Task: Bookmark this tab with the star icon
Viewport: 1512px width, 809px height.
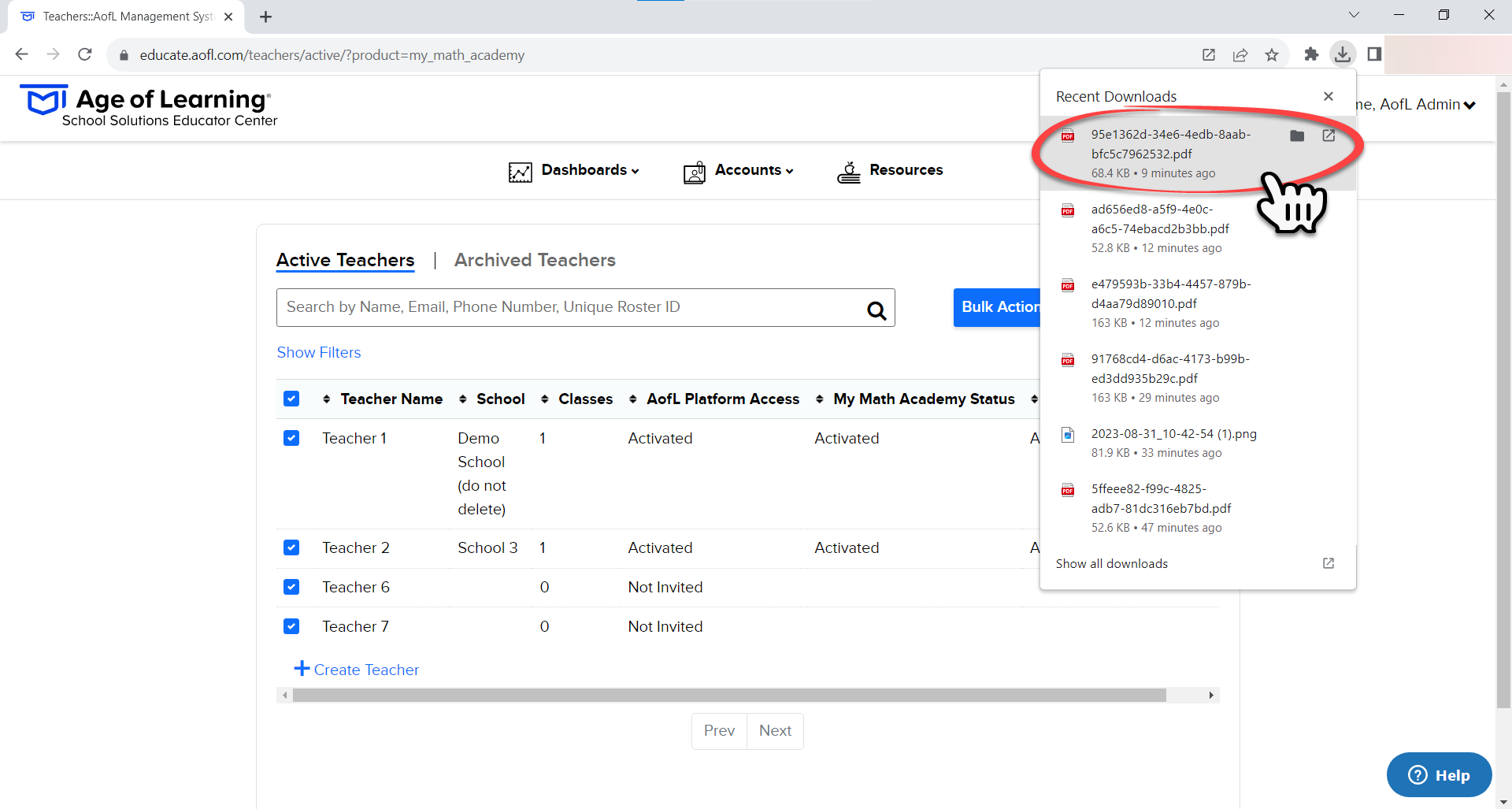Action: (x=1272, y=54)
